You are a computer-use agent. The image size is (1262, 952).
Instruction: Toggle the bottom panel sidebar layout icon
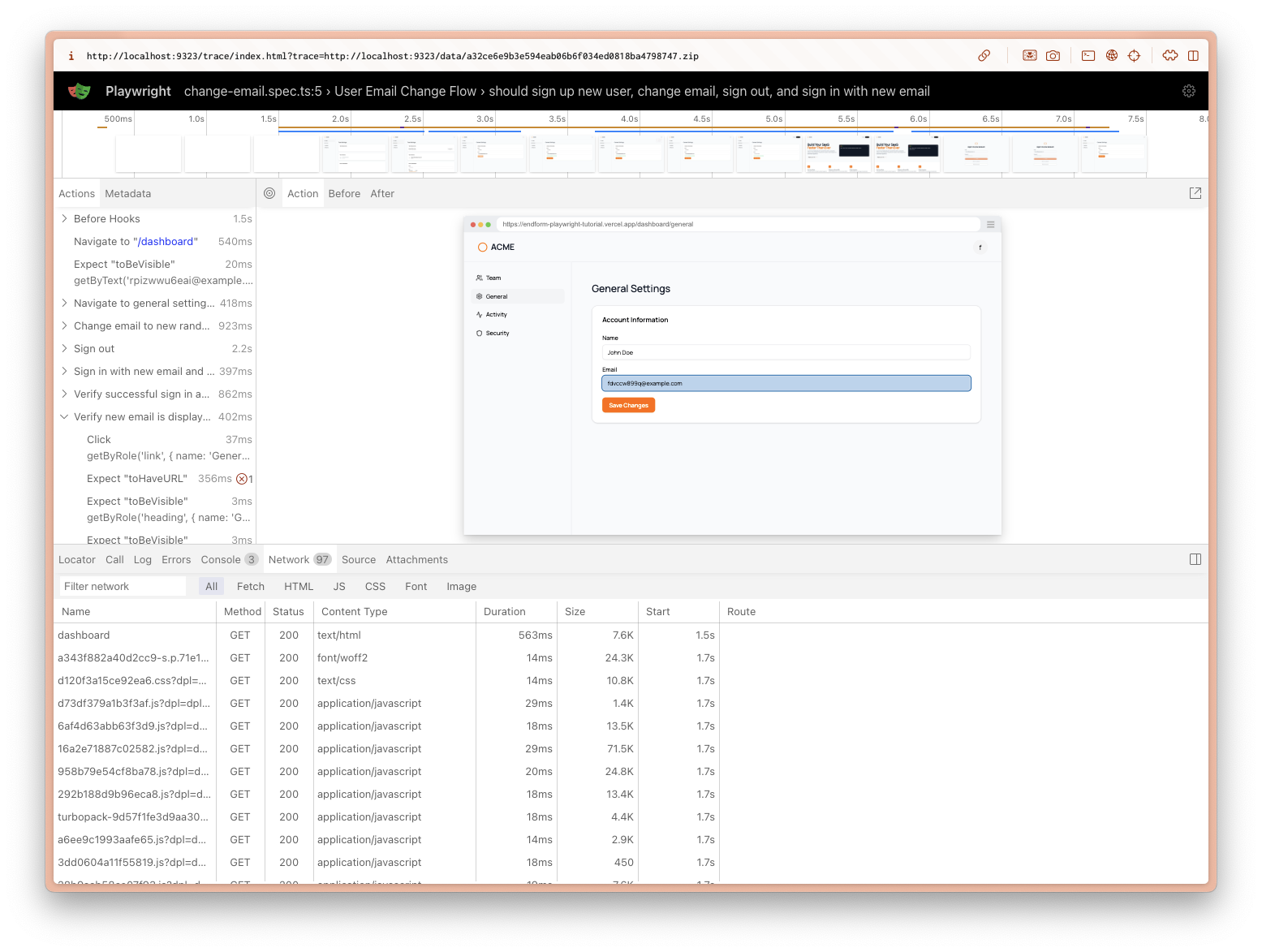pyautogui.click(x=1195, y=559)
